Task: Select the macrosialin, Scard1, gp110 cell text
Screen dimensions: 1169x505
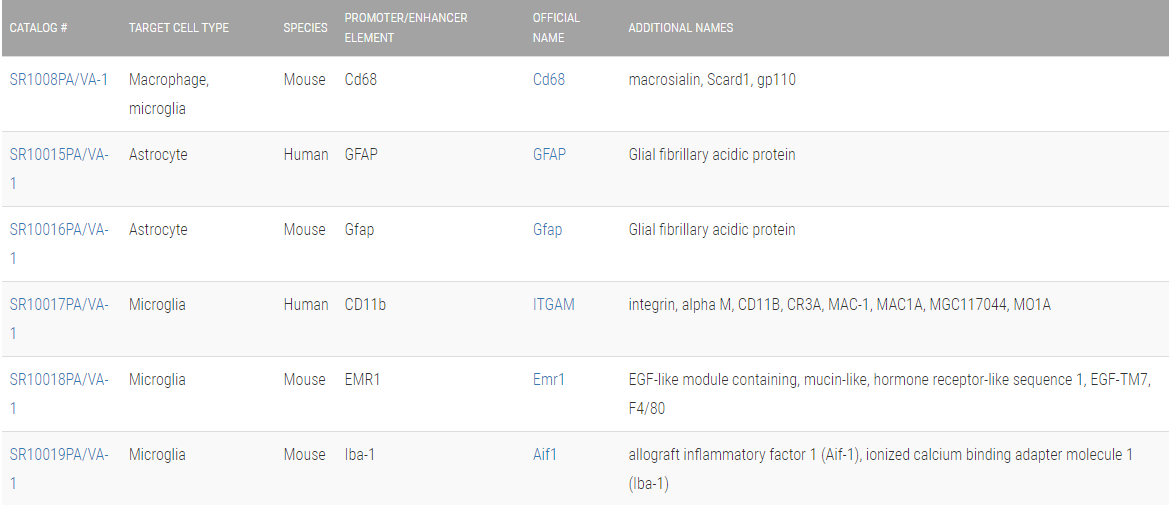Action: (712, 80)
